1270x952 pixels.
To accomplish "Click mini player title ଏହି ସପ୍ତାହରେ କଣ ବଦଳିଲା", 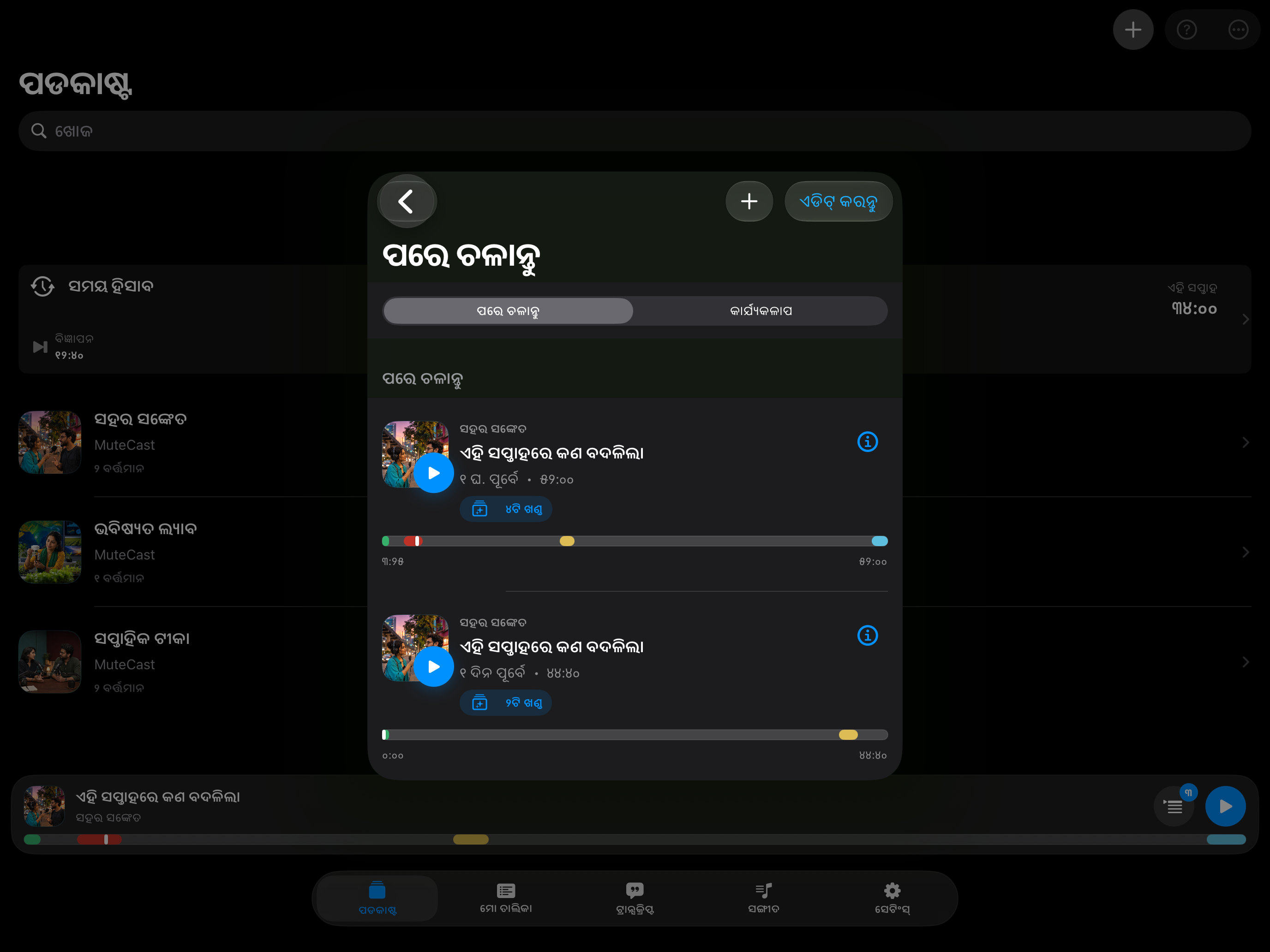I will click(x=158, y=797).
